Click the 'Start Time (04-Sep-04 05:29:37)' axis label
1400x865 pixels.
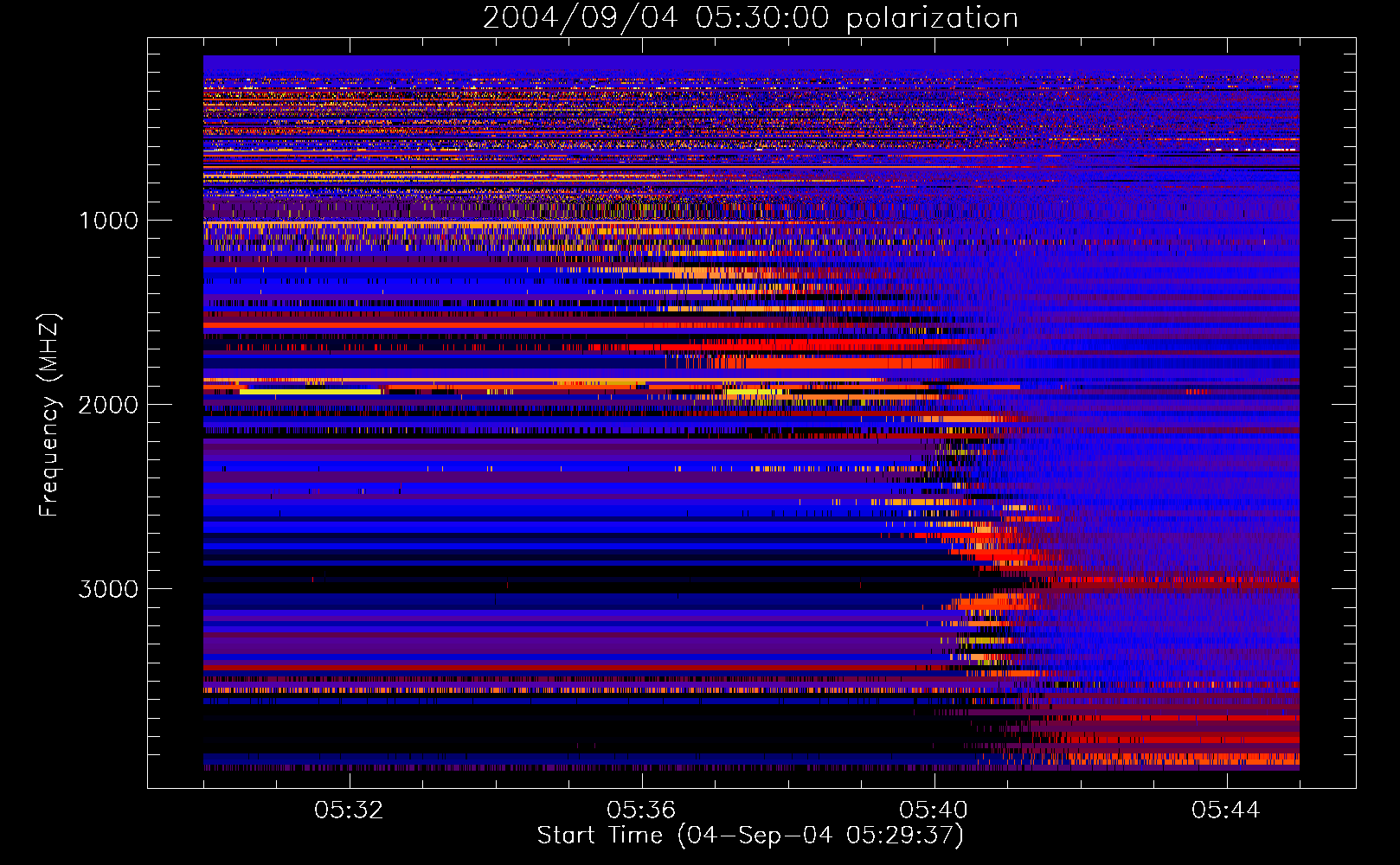[x=750, y=836]
